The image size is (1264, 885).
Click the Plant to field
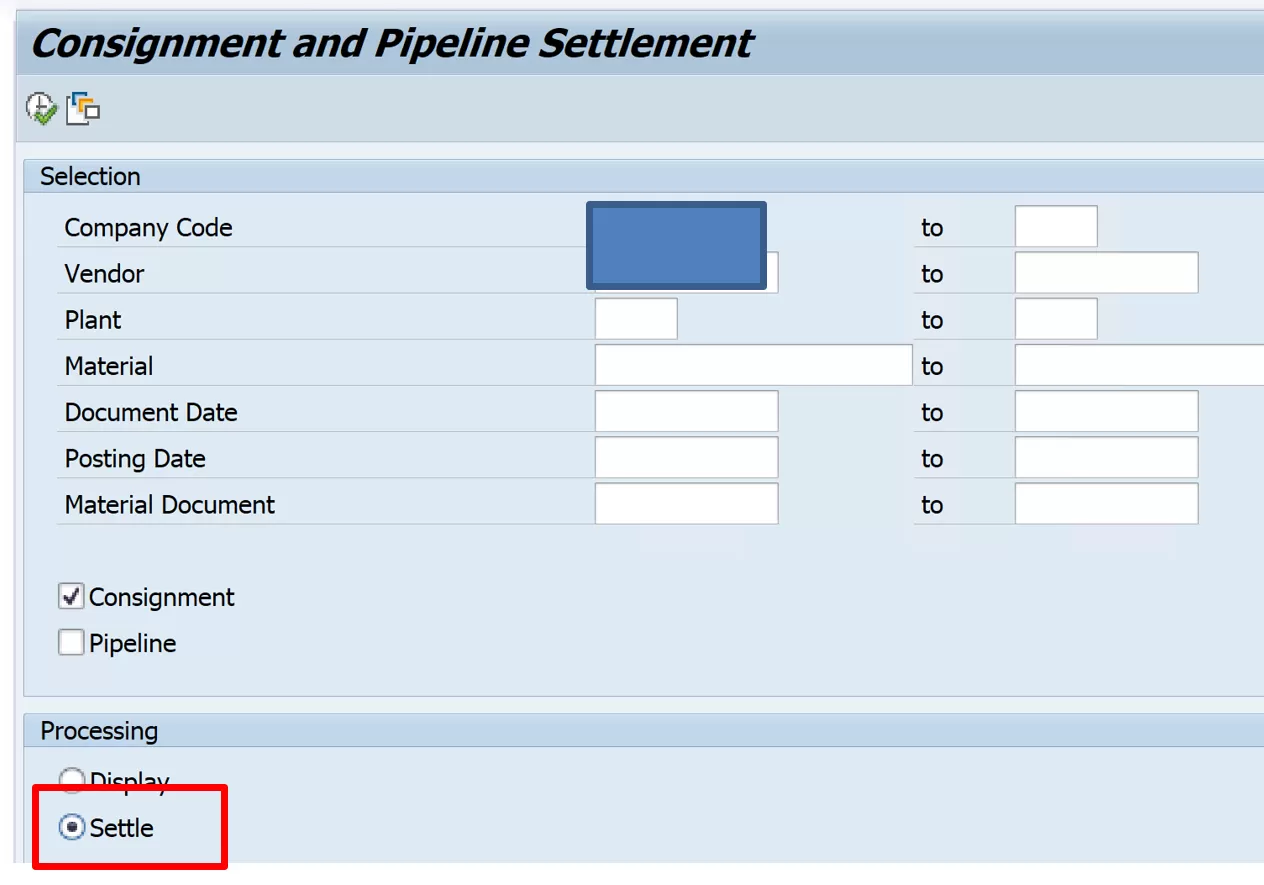pos(1056,320)
